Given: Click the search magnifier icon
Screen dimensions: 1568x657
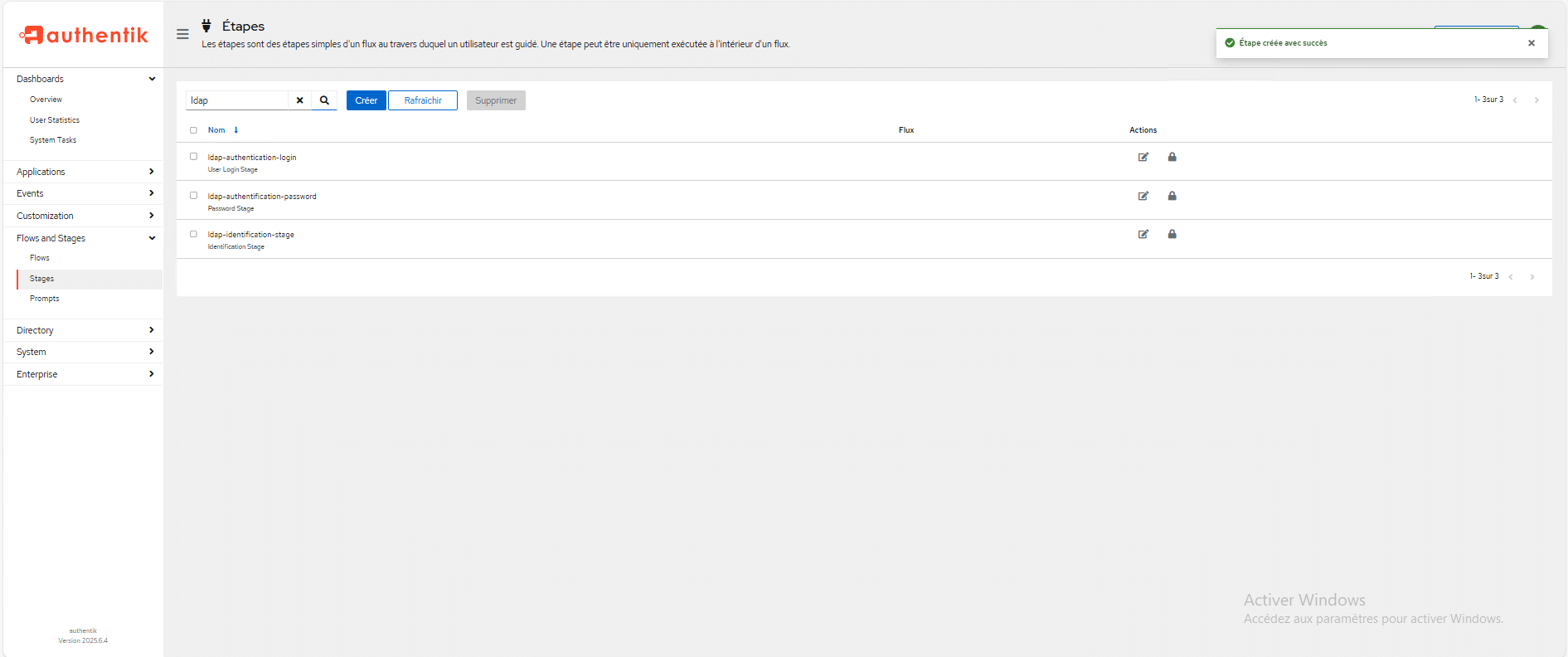Looking at the screenshot, I should click(x=324, y=100).
